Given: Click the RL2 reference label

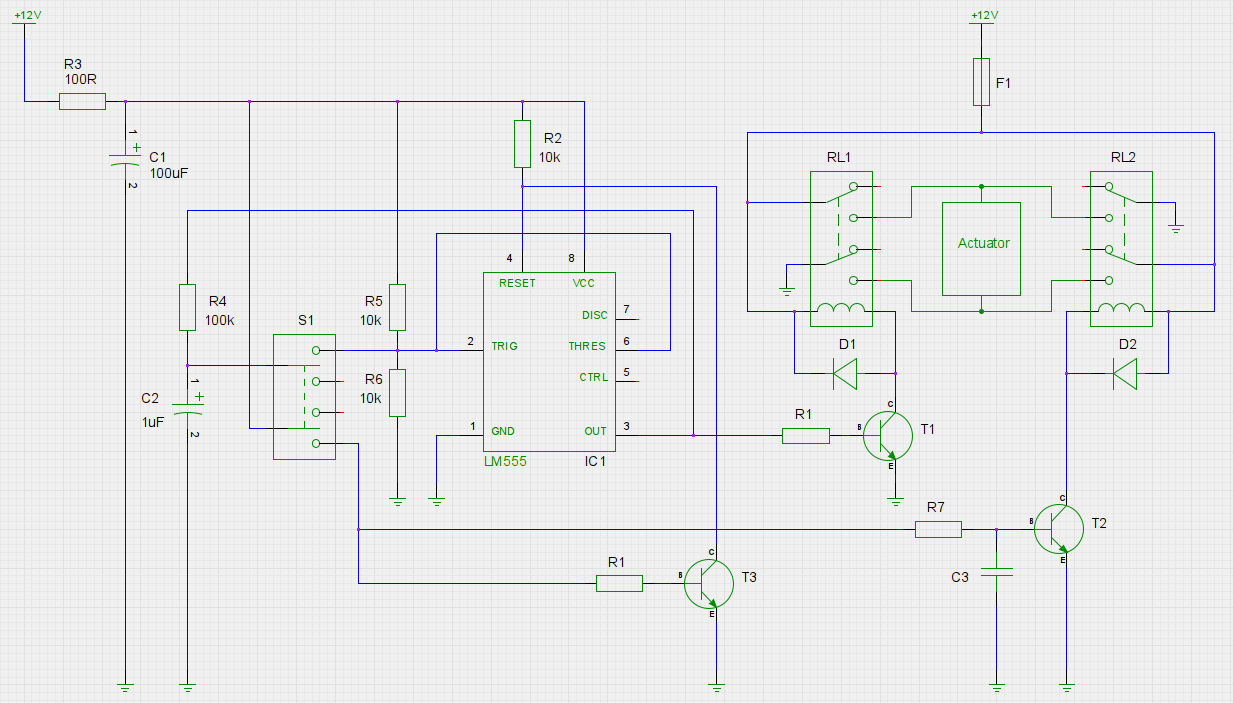Looking at the screenshot, I should [1123, 156].
